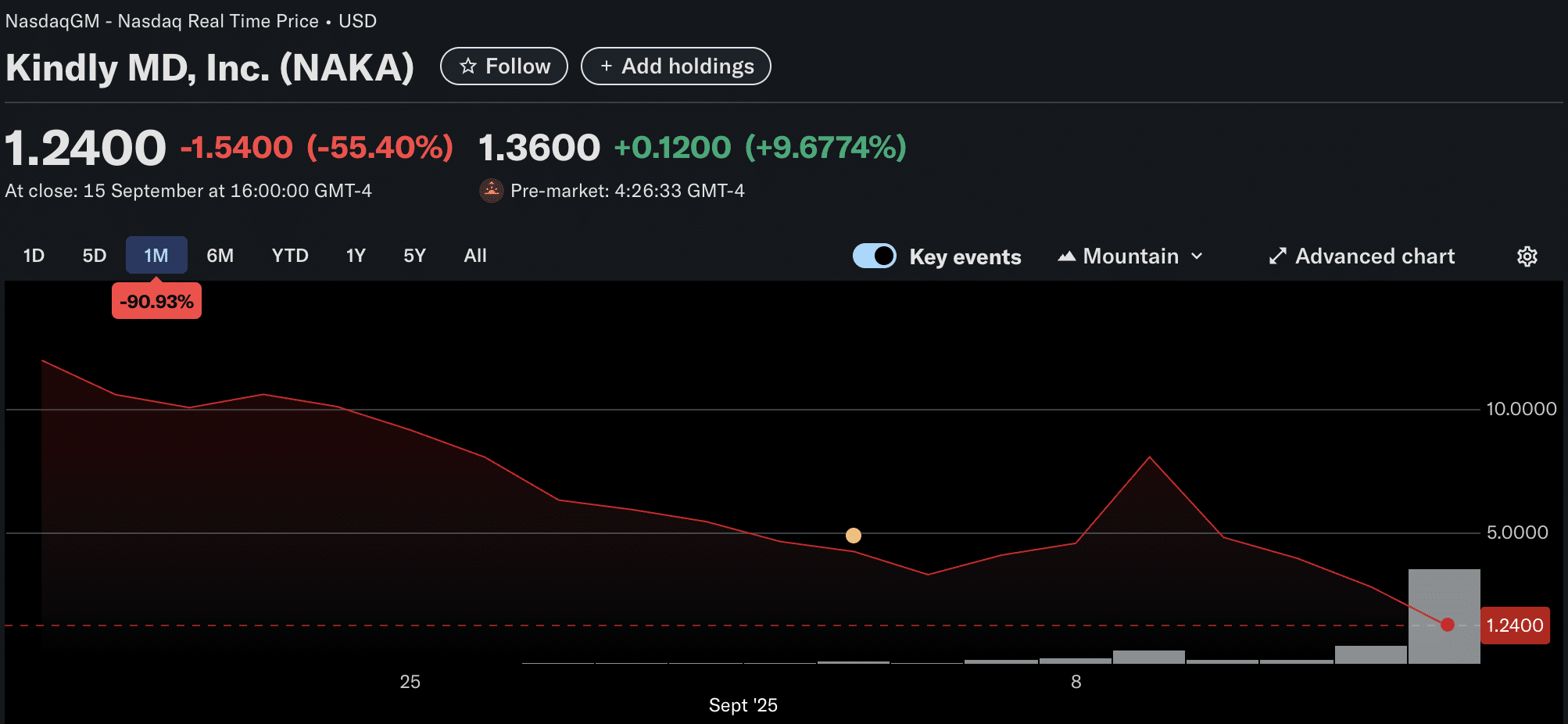The width and height of the screenshot is (1568, 724).
Task: Click the pre-market sunrise icon
Action: pos(491,191)
